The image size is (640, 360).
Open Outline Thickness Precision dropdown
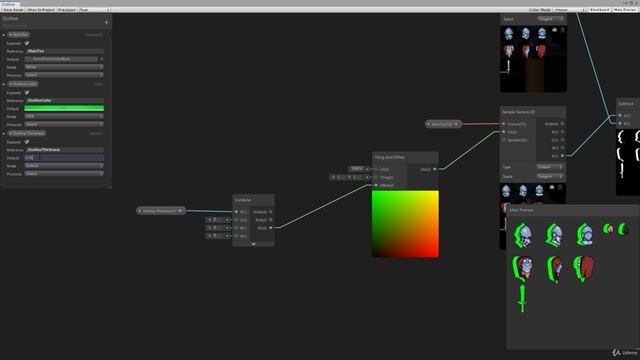click(x=64, y=173)
